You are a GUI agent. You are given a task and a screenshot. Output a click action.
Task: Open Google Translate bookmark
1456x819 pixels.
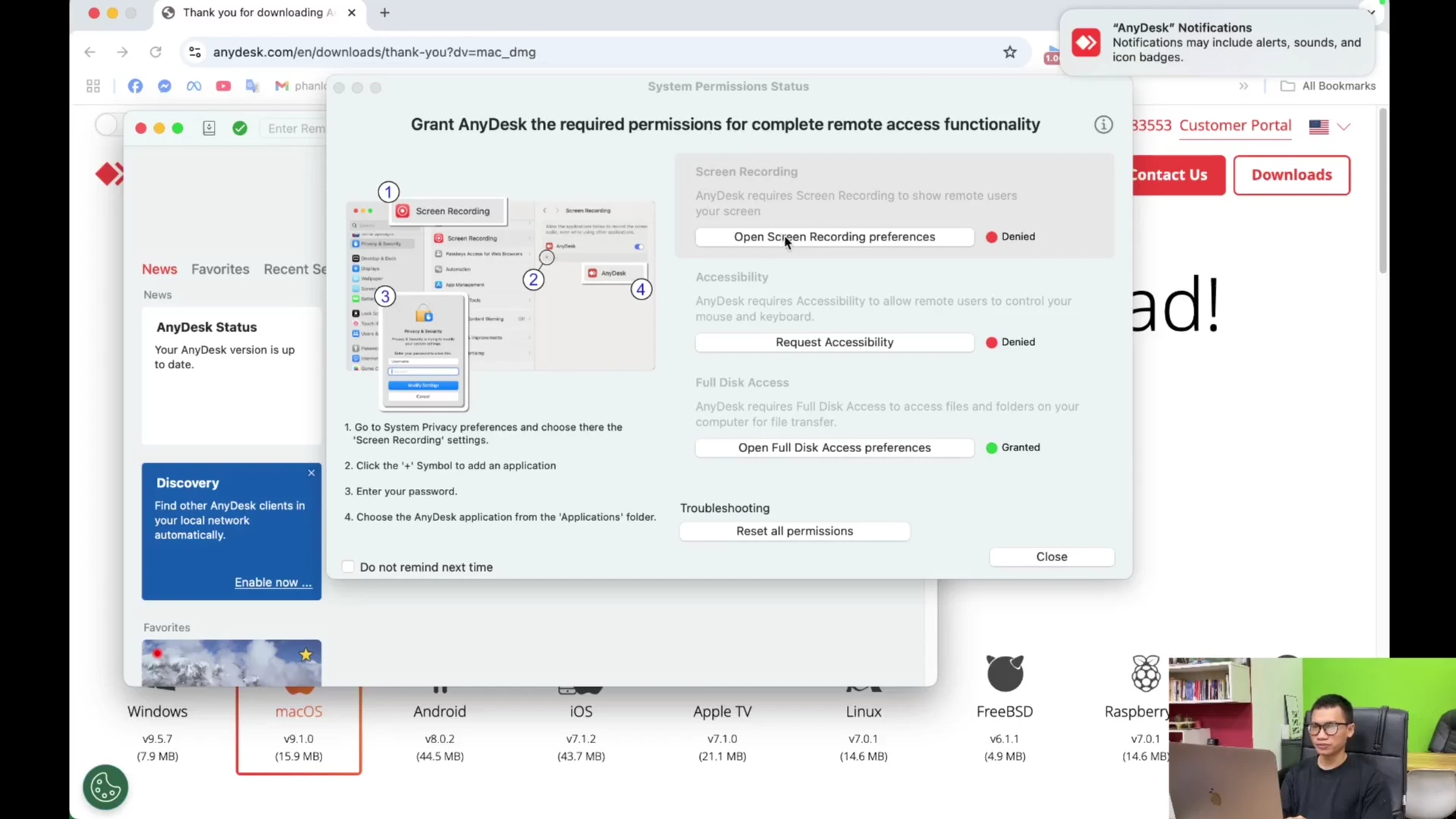(253, 86)
